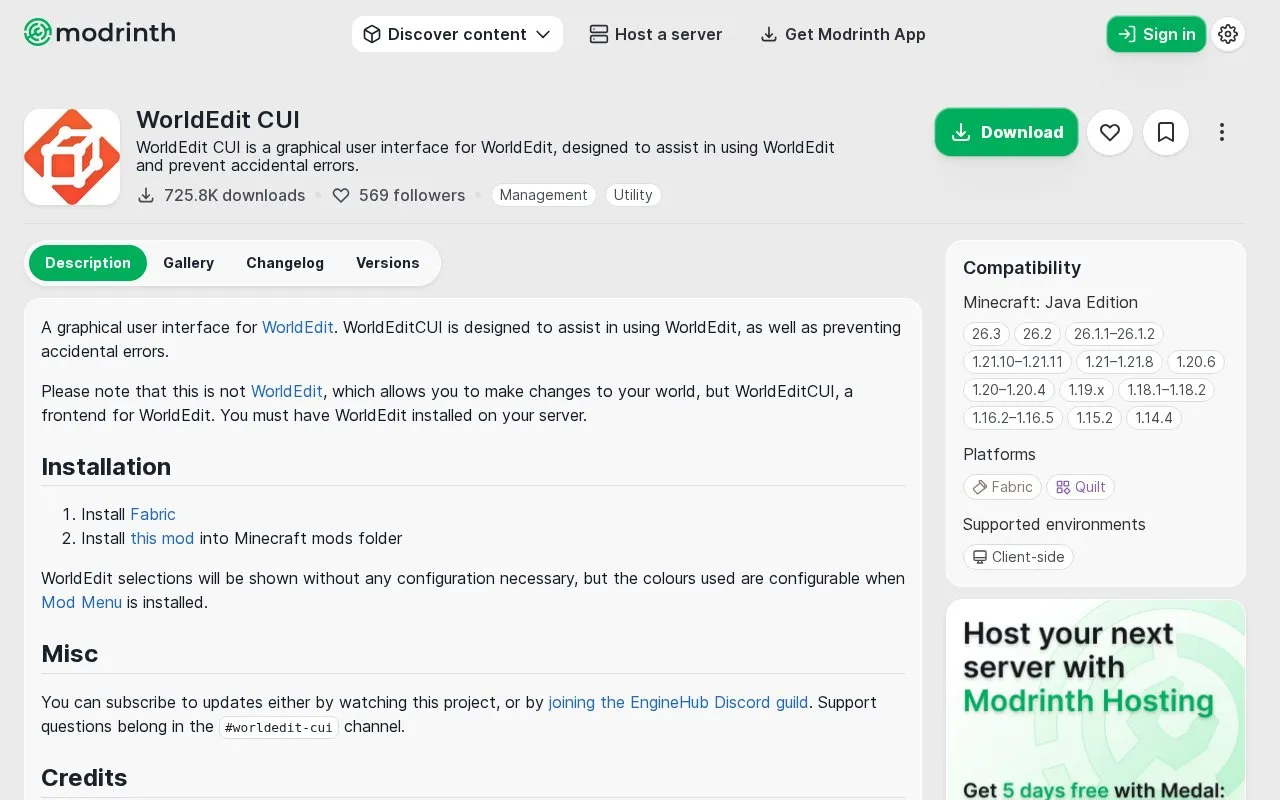Open the Host a server link
The image size is (1280, 800).
point(656,34)
